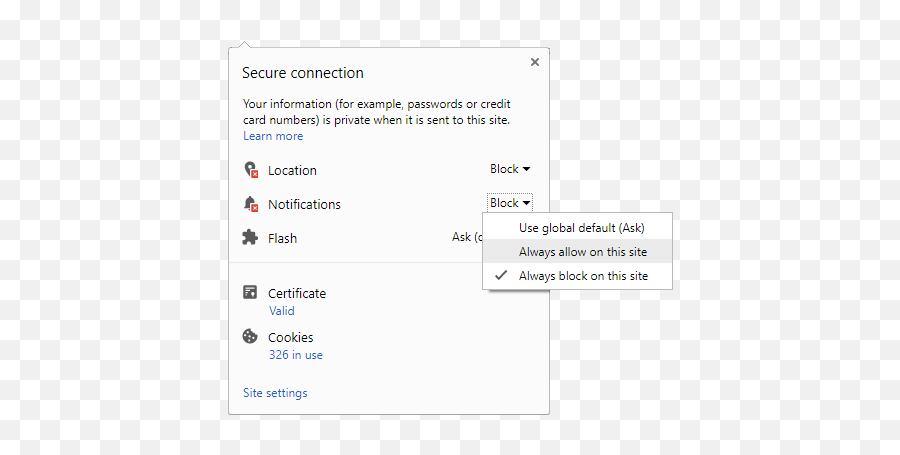Open the 326 in use cookies link
The width and height of the screenshot is (900, 455).
(295, 355)
